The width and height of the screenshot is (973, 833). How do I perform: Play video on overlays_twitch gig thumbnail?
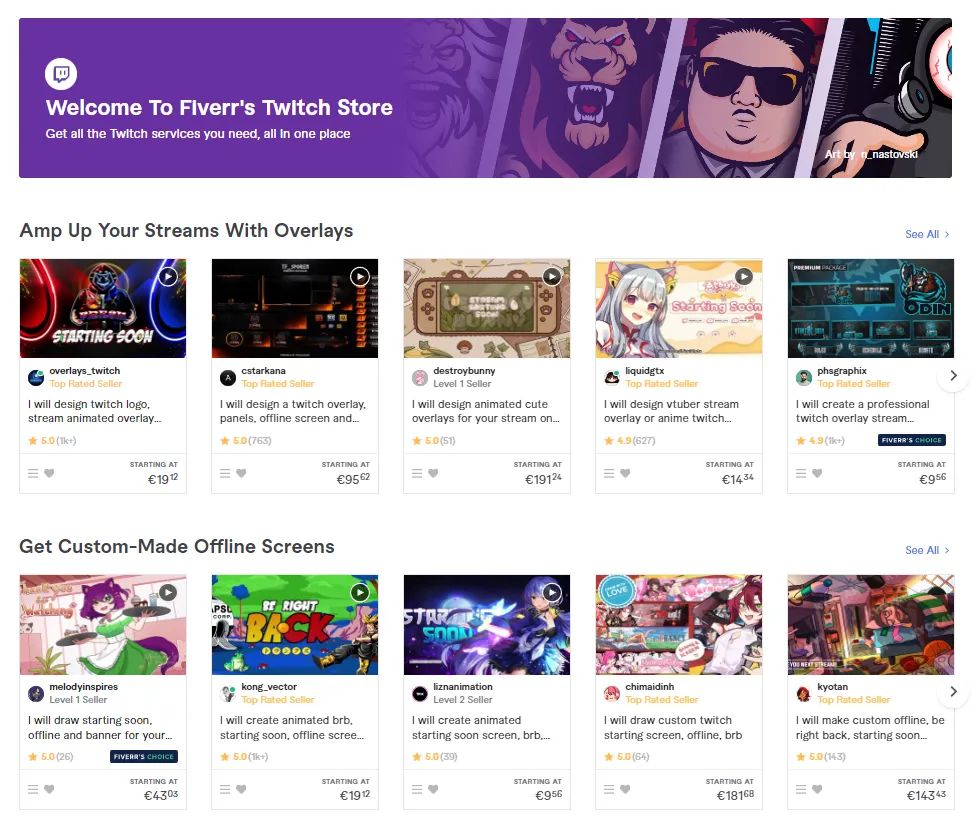coord(168,277)
